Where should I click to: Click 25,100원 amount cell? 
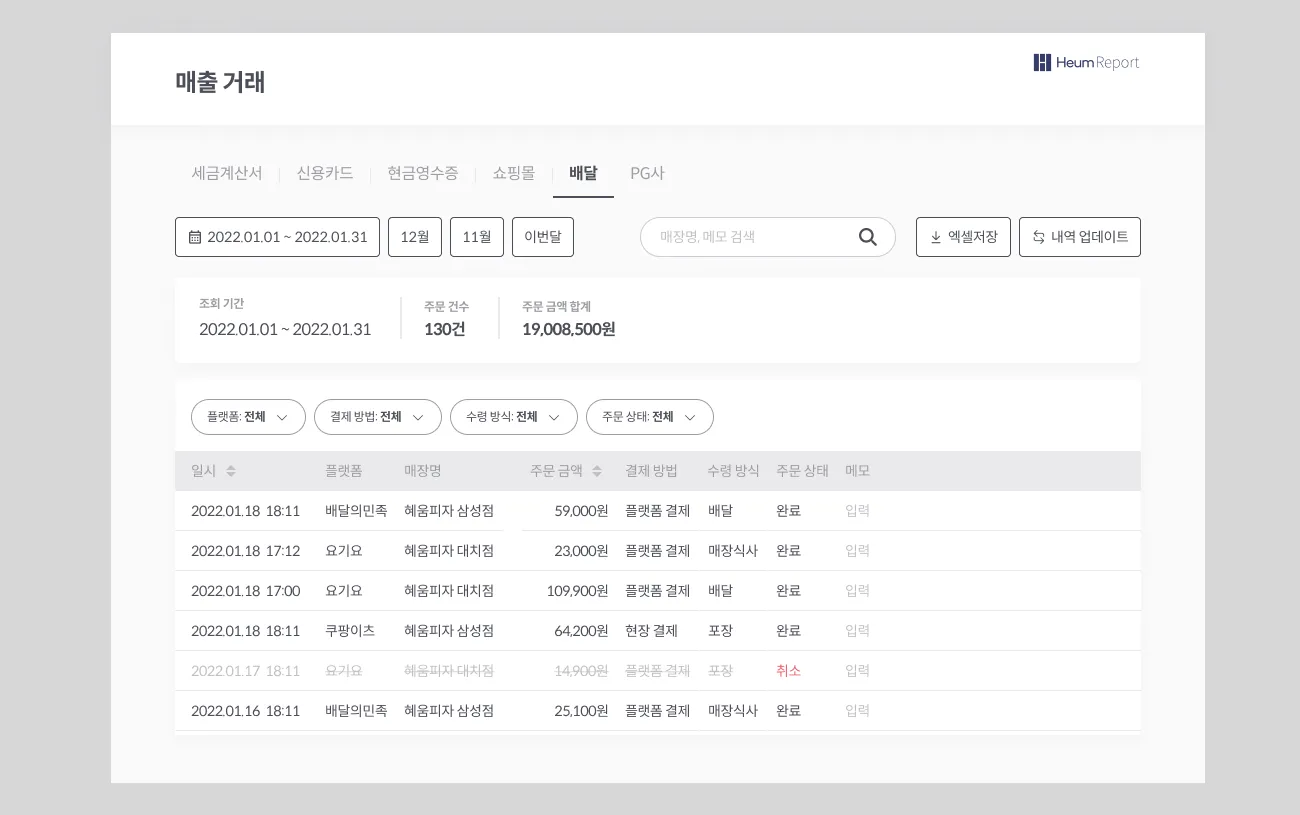581,711
